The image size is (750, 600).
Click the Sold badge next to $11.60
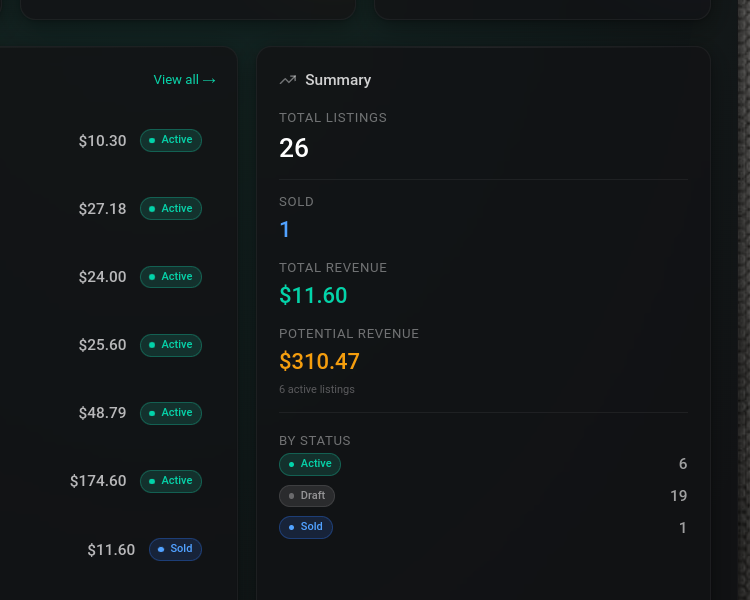175,549
